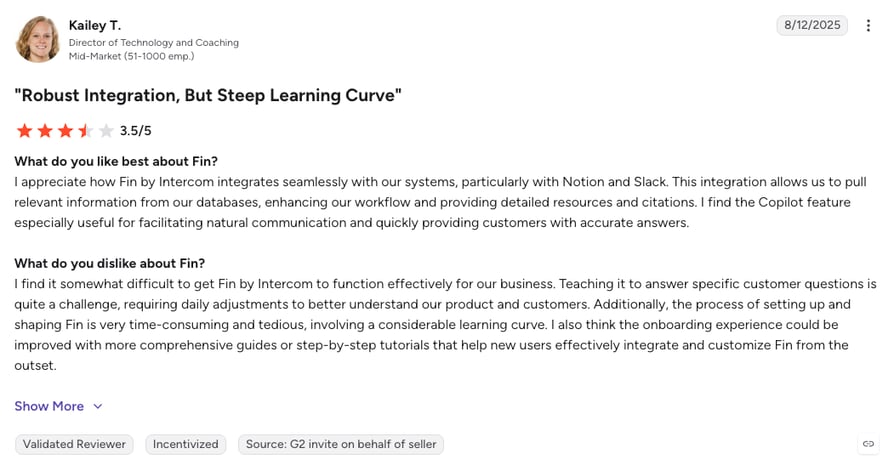Click the G2 invite source badge
Viewport: 894px width, 471px height.
point(340,444)
